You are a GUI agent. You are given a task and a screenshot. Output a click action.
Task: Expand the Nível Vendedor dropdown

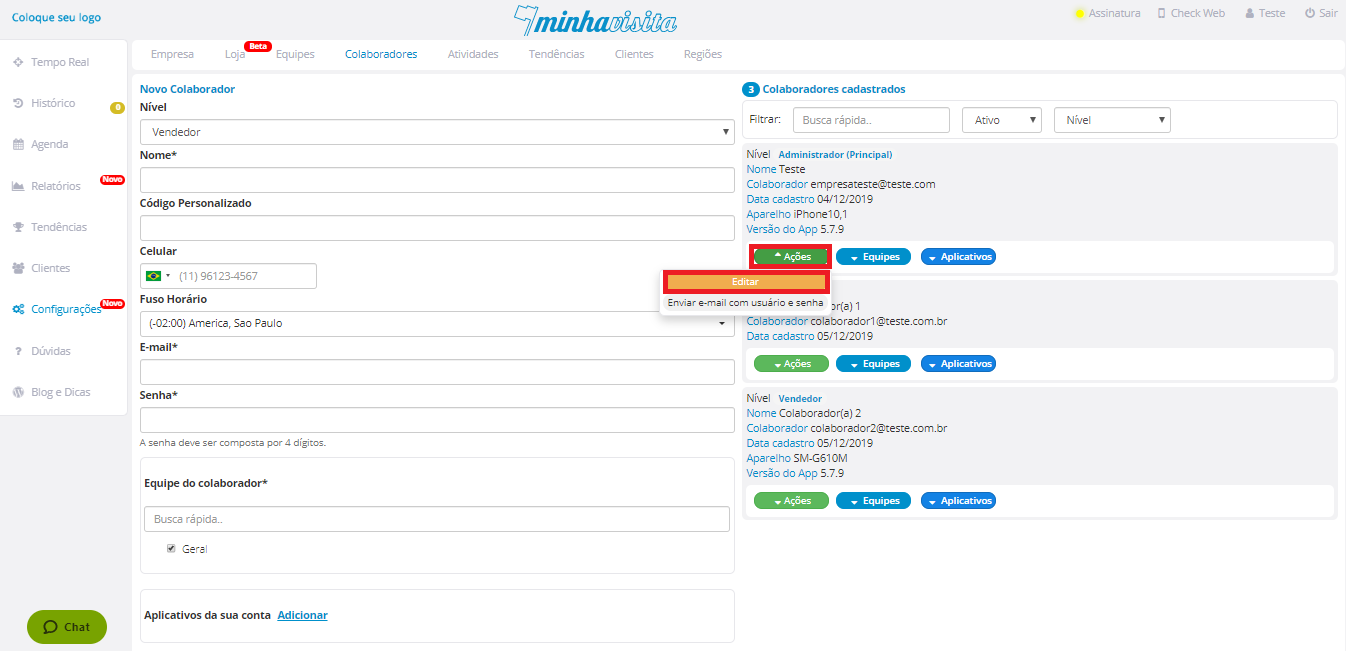point(437,132)
